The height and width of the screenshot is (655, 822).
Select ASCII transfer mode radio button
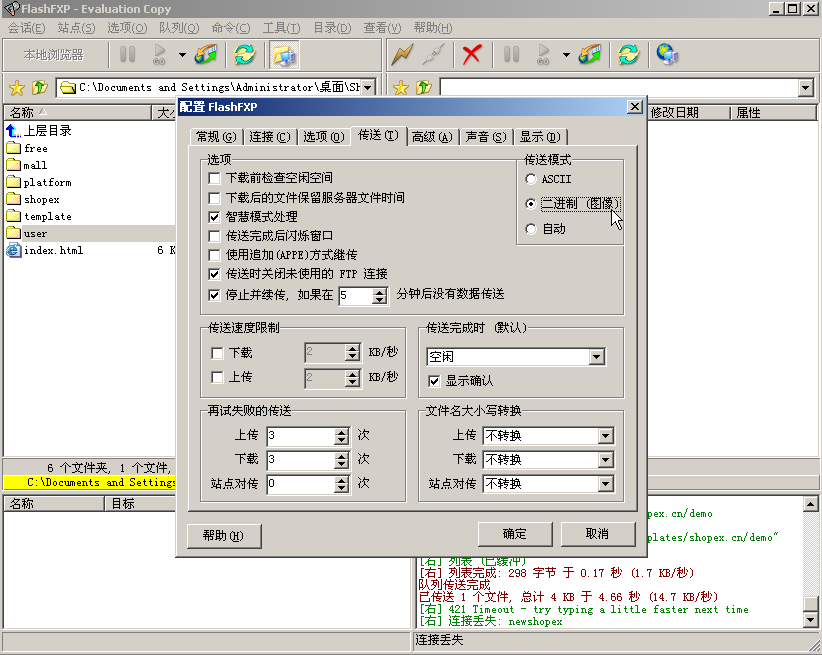tap(531, 179)
